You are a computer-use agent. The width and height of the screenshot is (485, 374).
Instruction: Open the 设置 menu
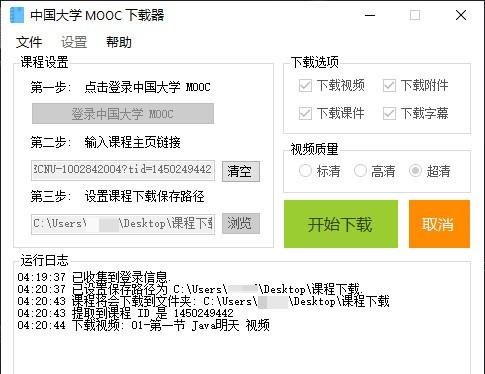pyautogui.click(x=74, y=42)
